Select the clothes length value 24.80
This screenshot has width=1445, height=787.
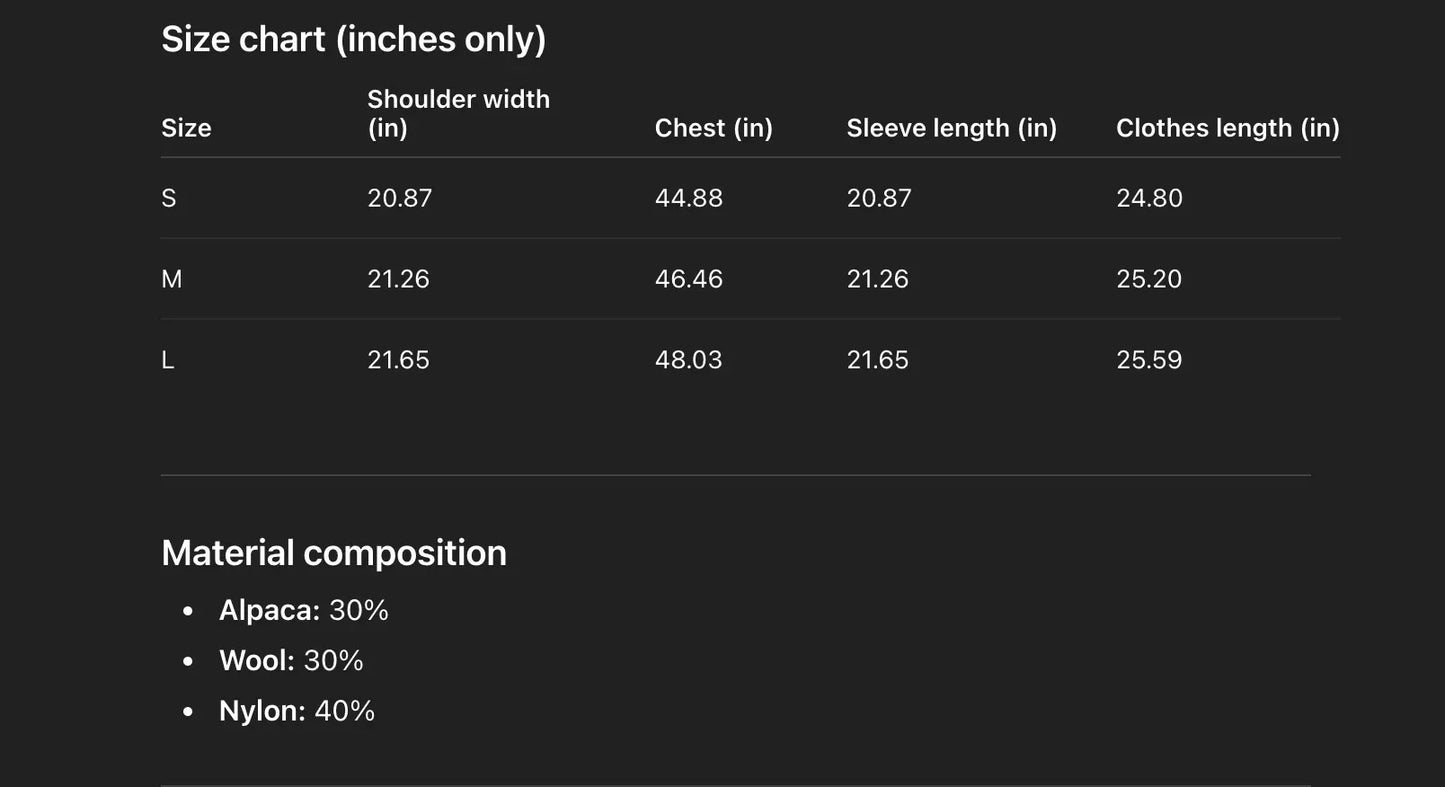(x=1149, y=198)
